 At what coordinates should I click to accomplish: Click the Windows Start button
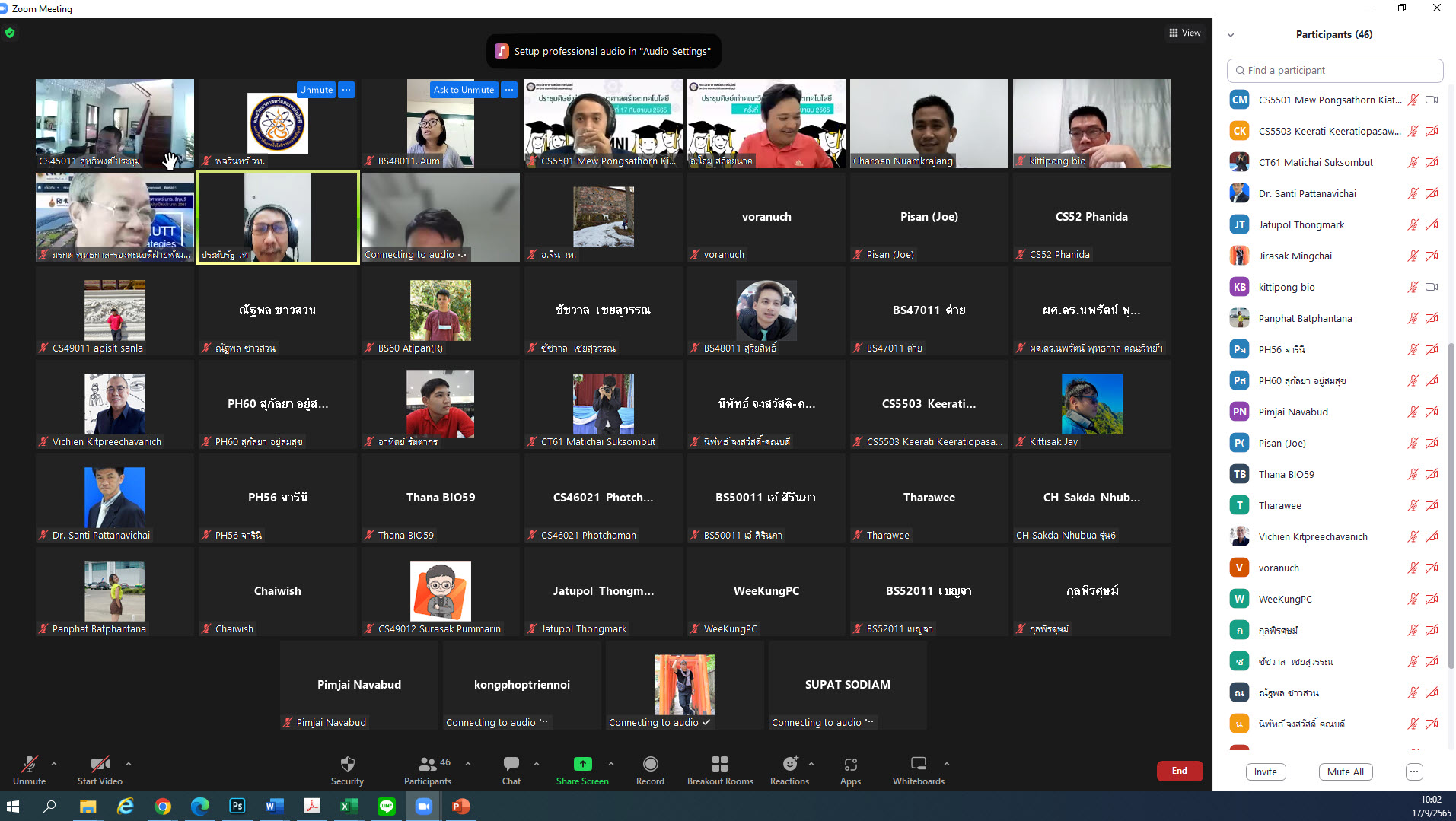(13, 806)
